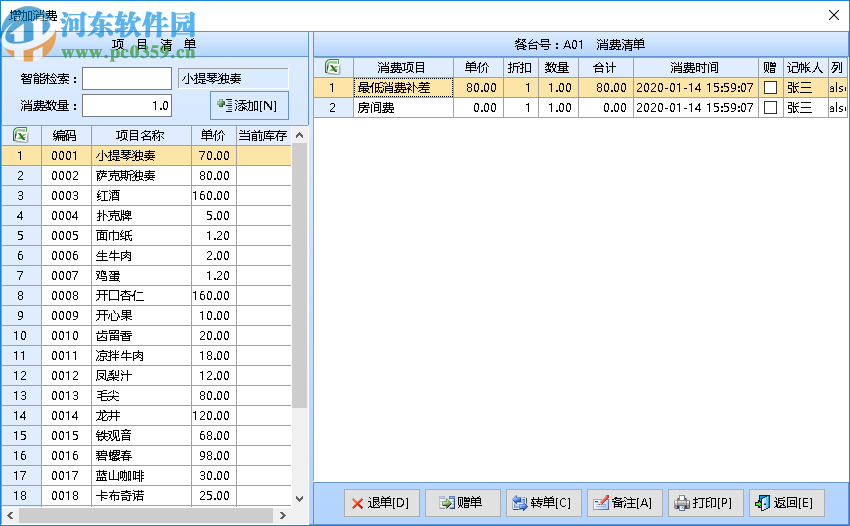The width and height of the screenshot is (850, 526).
Task: Toggle the 赠 checkbox for 房间费 row
Action: (770, 107)
